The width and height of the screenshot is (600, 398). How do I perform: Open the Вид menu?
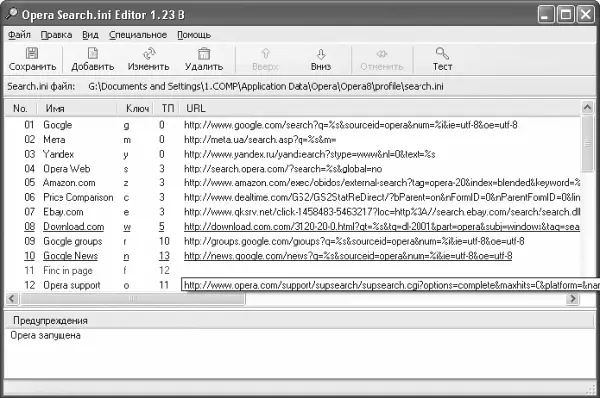[x=90, y=35]
